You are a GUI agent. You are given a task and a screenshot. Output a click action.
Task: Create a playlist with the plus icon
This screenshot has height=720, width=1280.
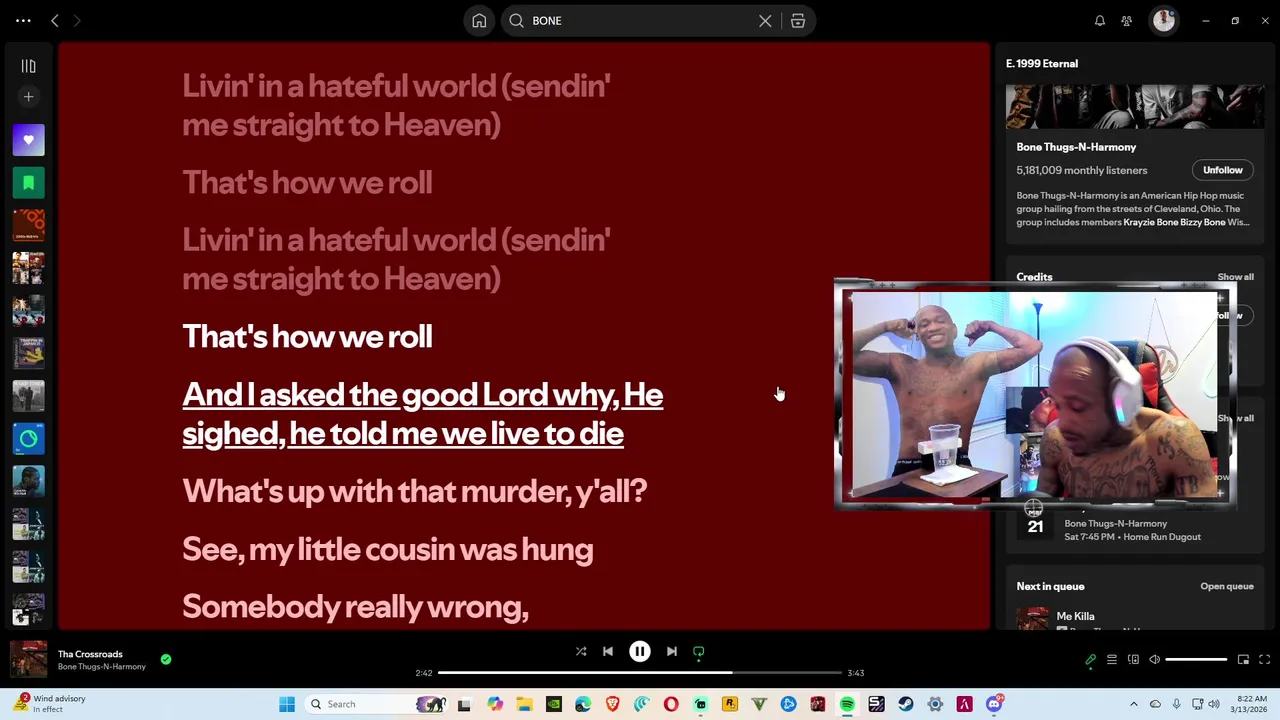tap(28, 97)
